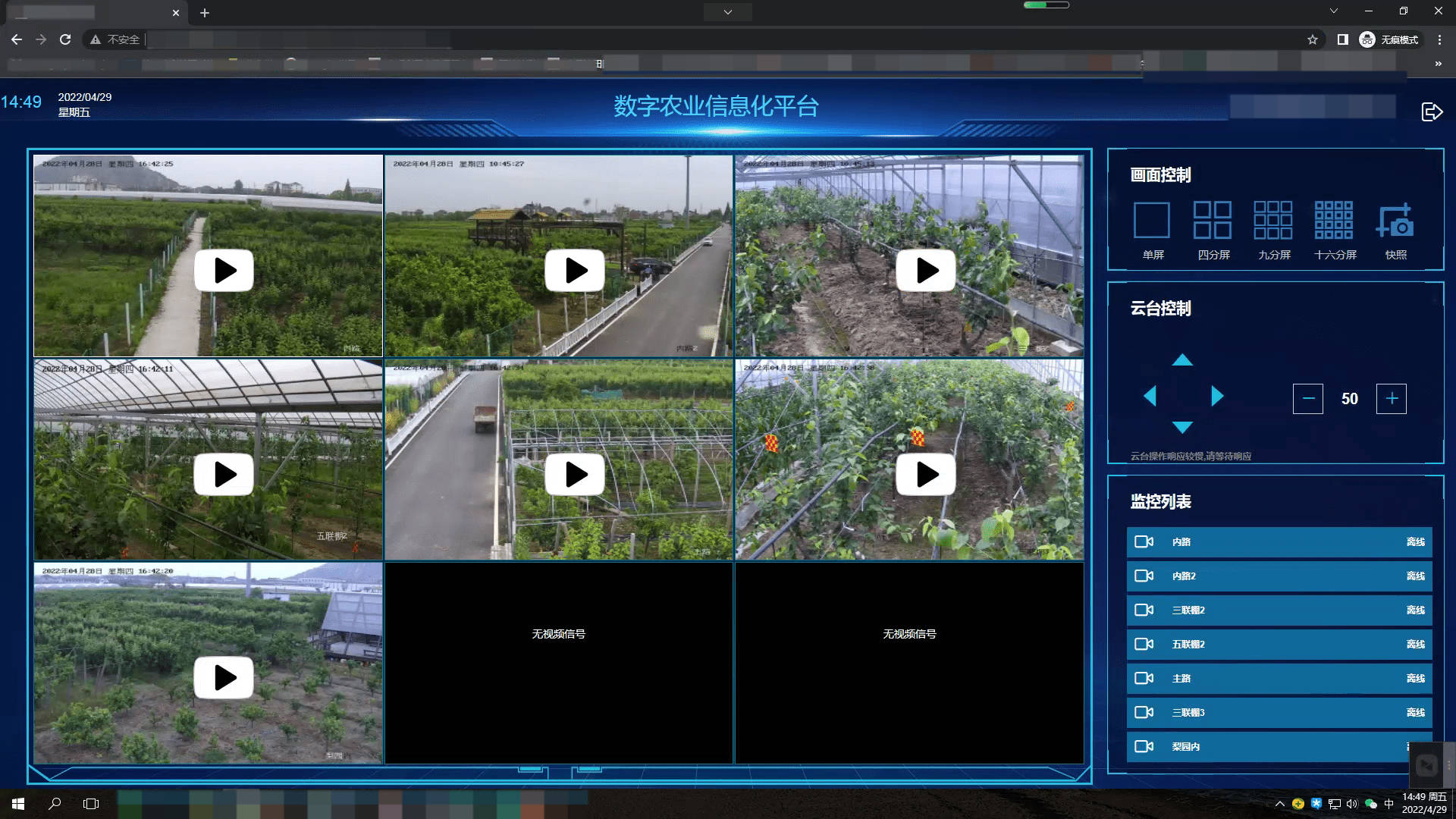The width and height of the screenshot is (1456, 819).
Task: Pan camera left with PTZ arrow
Action: click(x=1150, y=396)
